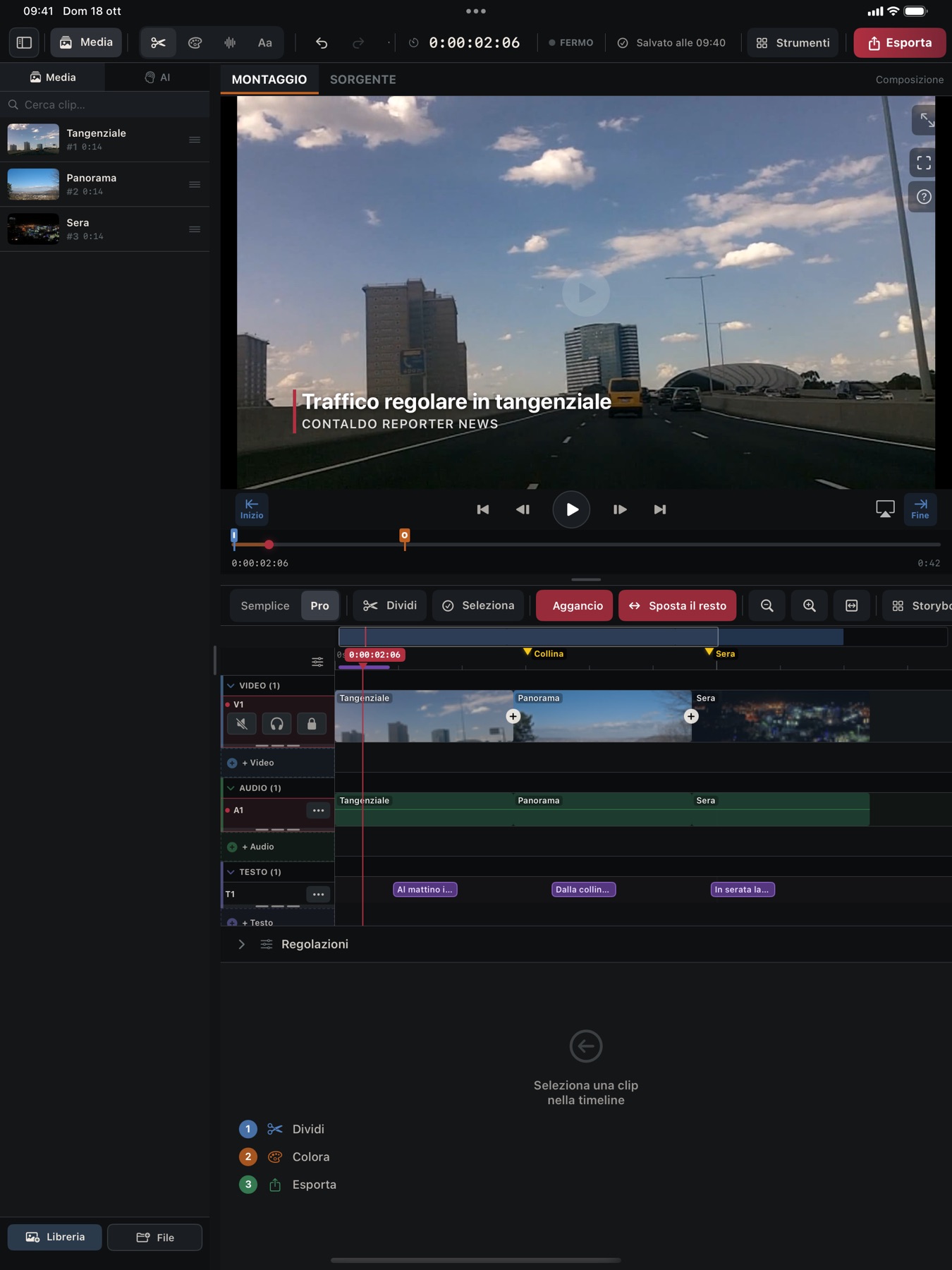Open A1 track options menu

pos(318,811)
